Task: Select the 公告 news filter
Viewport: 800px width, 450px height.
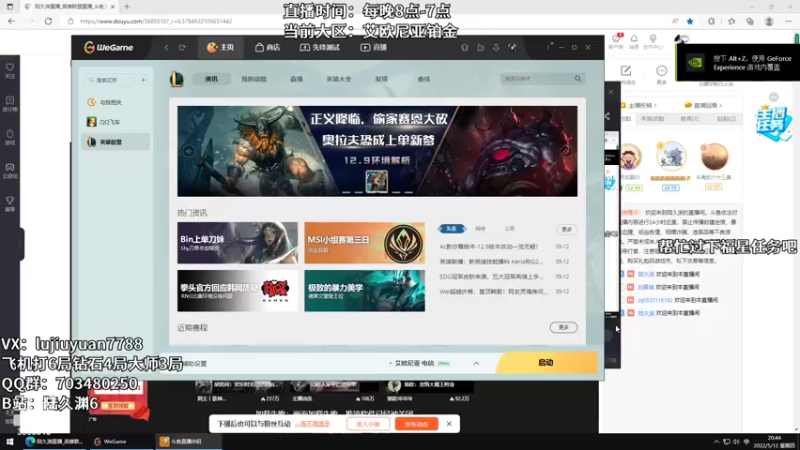Action: (509, 229)
